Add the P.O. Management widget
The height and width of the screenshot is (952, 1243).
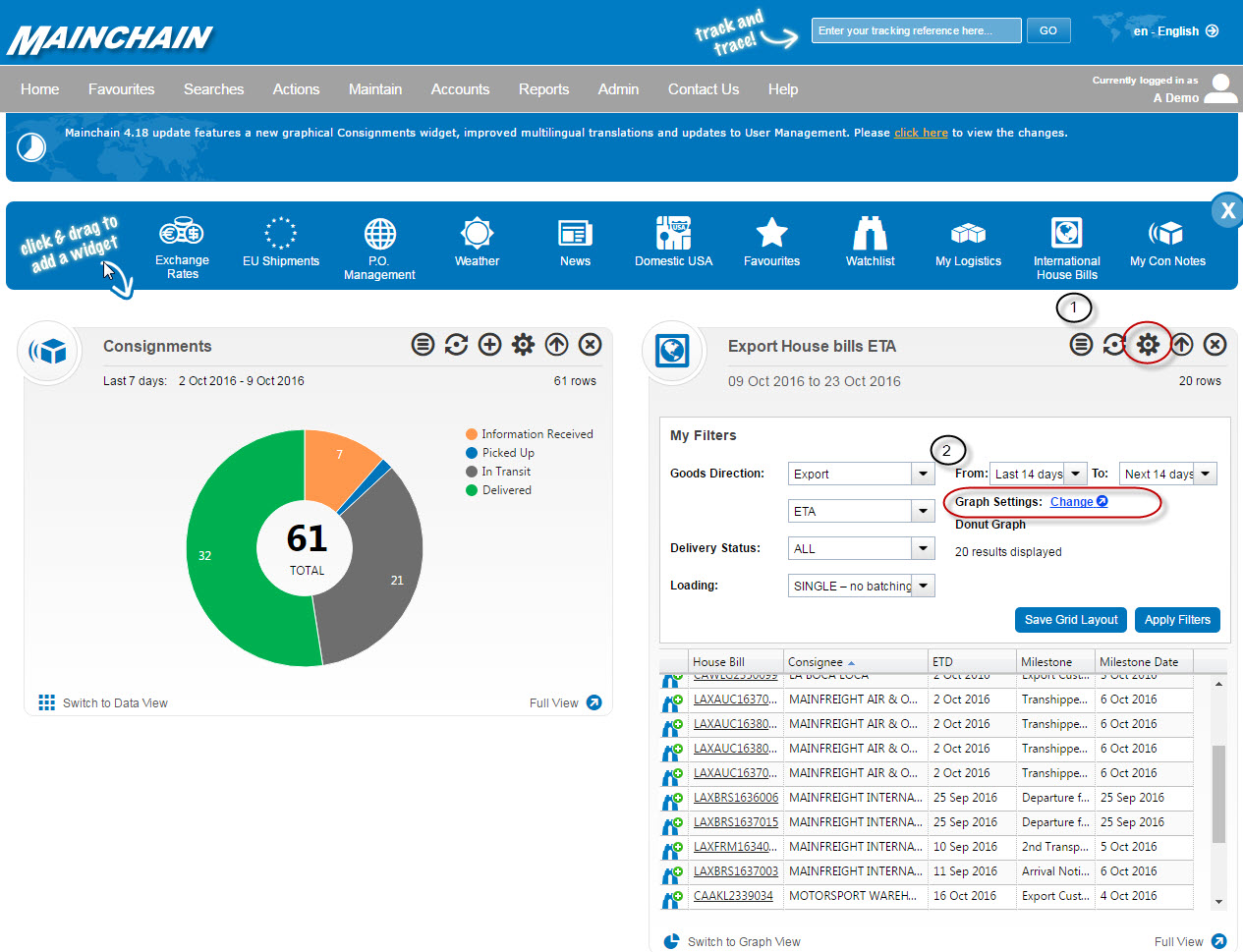[x=379, y=249]
